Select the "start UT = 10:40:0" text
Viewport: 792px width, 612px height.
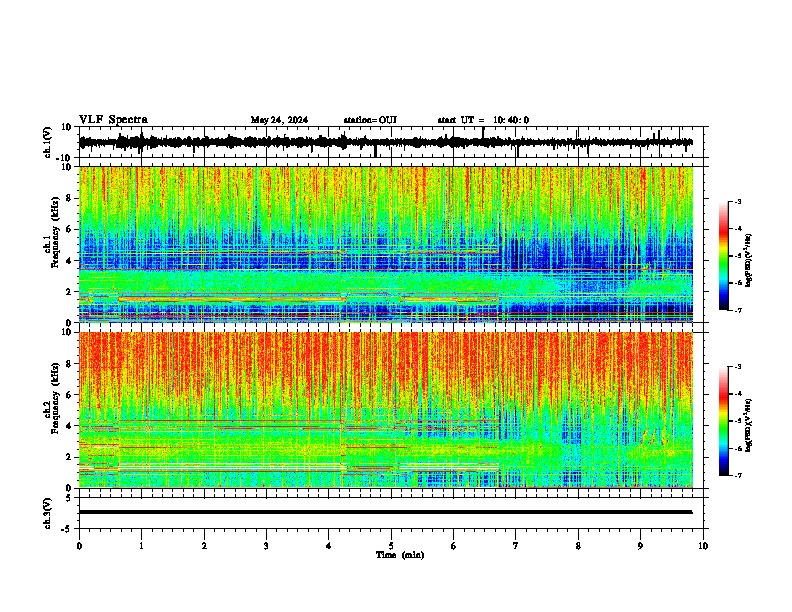point(483,120)
